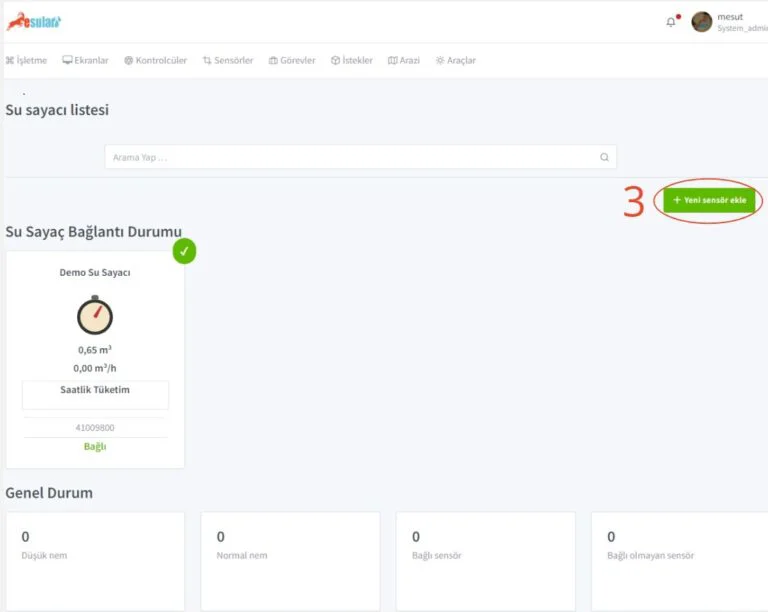Click the Düşük nem status card

(x=95, y=560)
